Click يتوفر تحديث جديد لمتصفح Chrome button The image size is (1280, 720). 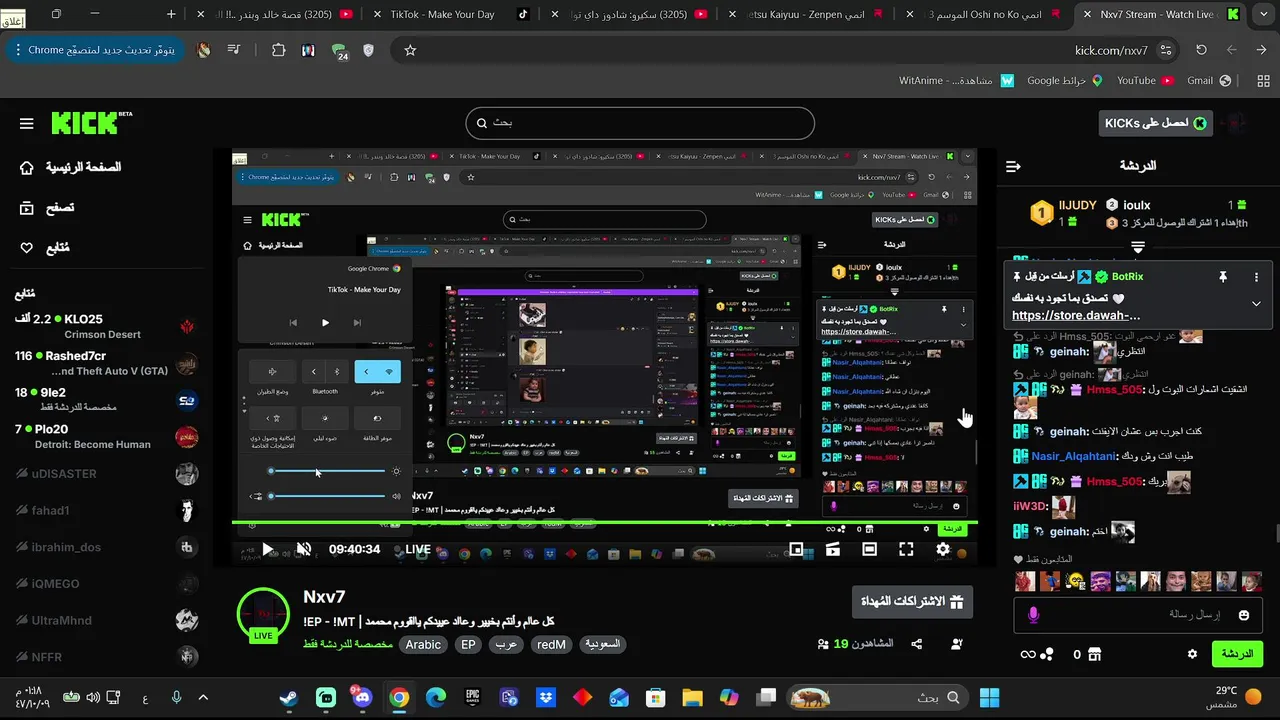(94, 50)
